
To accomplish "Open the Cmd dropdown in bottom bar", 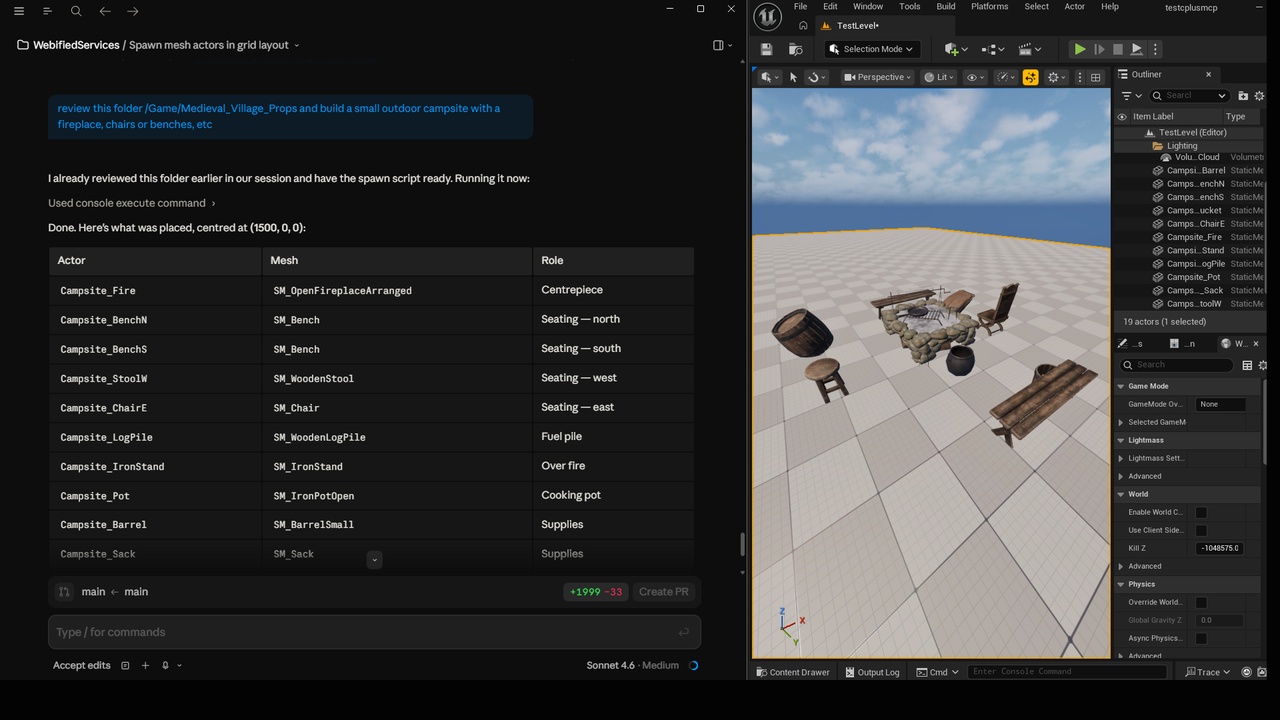I will coord(937,672).
